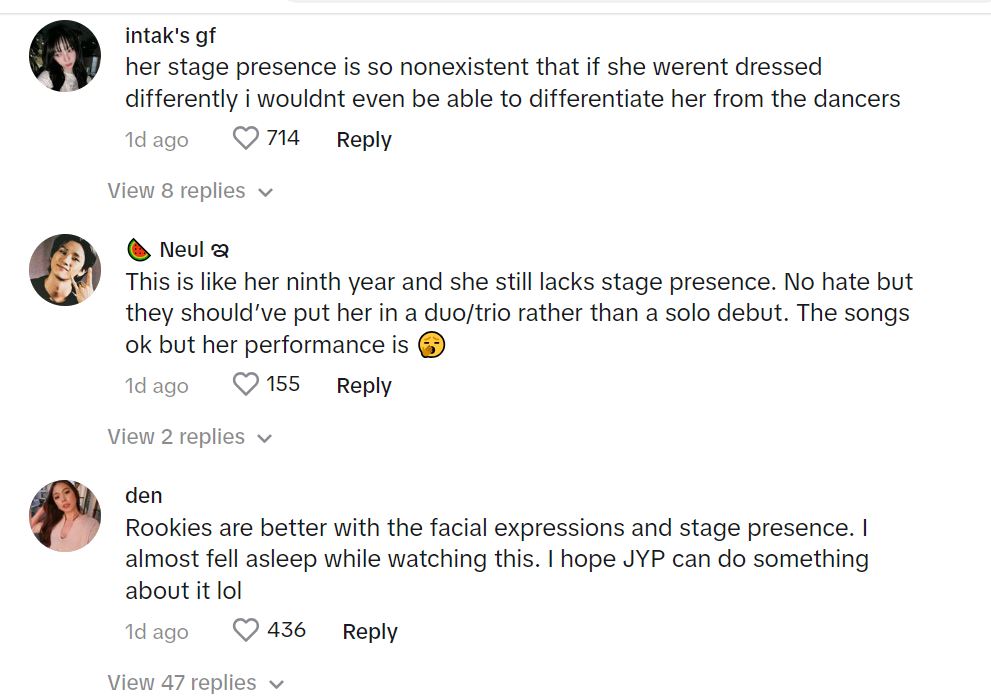
Task: Open den username link
Action: tap(144, 495)
